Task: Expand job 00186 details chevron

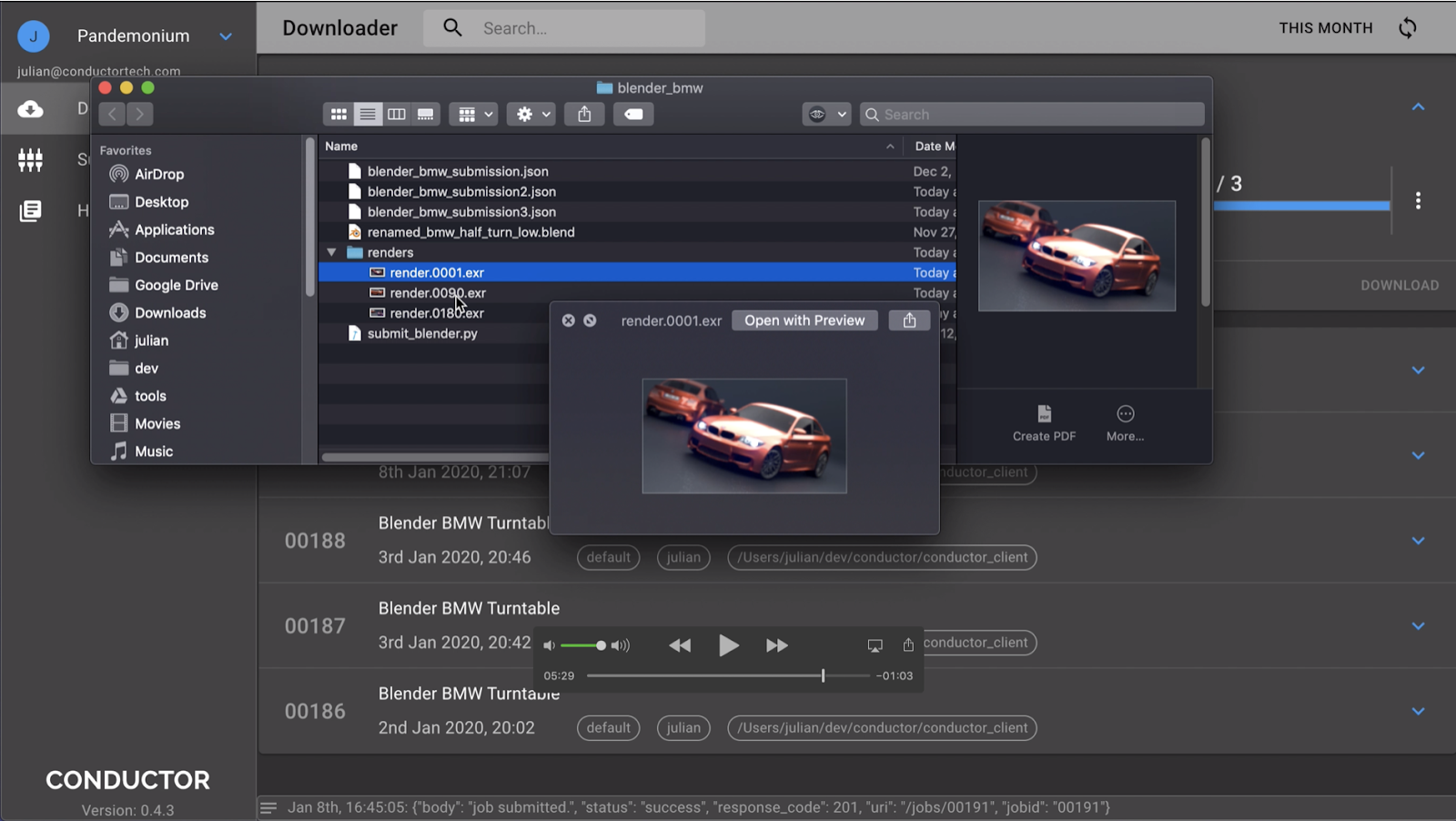Action: [x=1418, y=712]
